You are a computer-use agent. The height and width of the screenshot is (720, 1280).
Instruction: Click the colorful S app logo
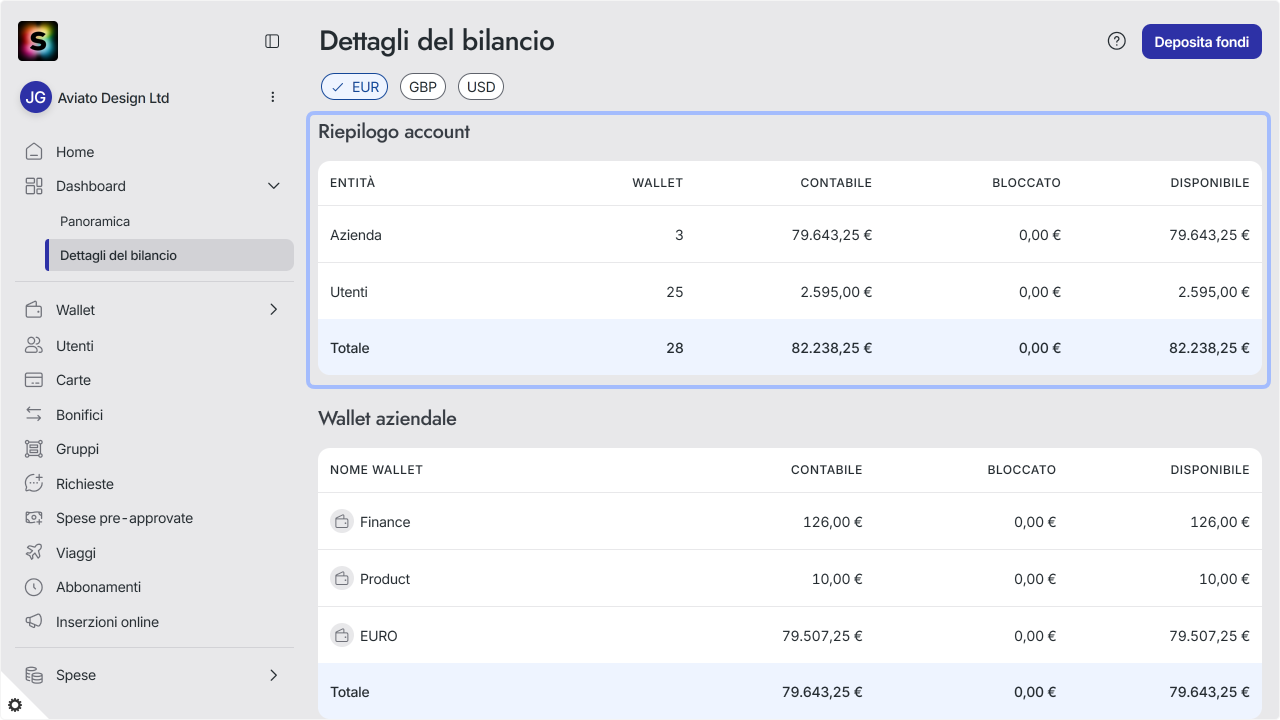[38, 41]
